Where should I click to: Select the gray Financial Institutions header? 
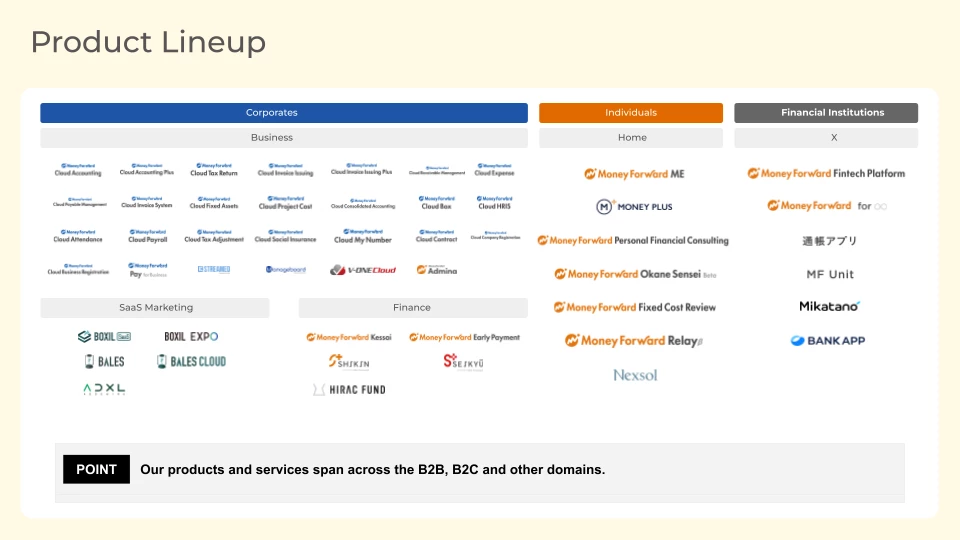click(x=826, y=113)
